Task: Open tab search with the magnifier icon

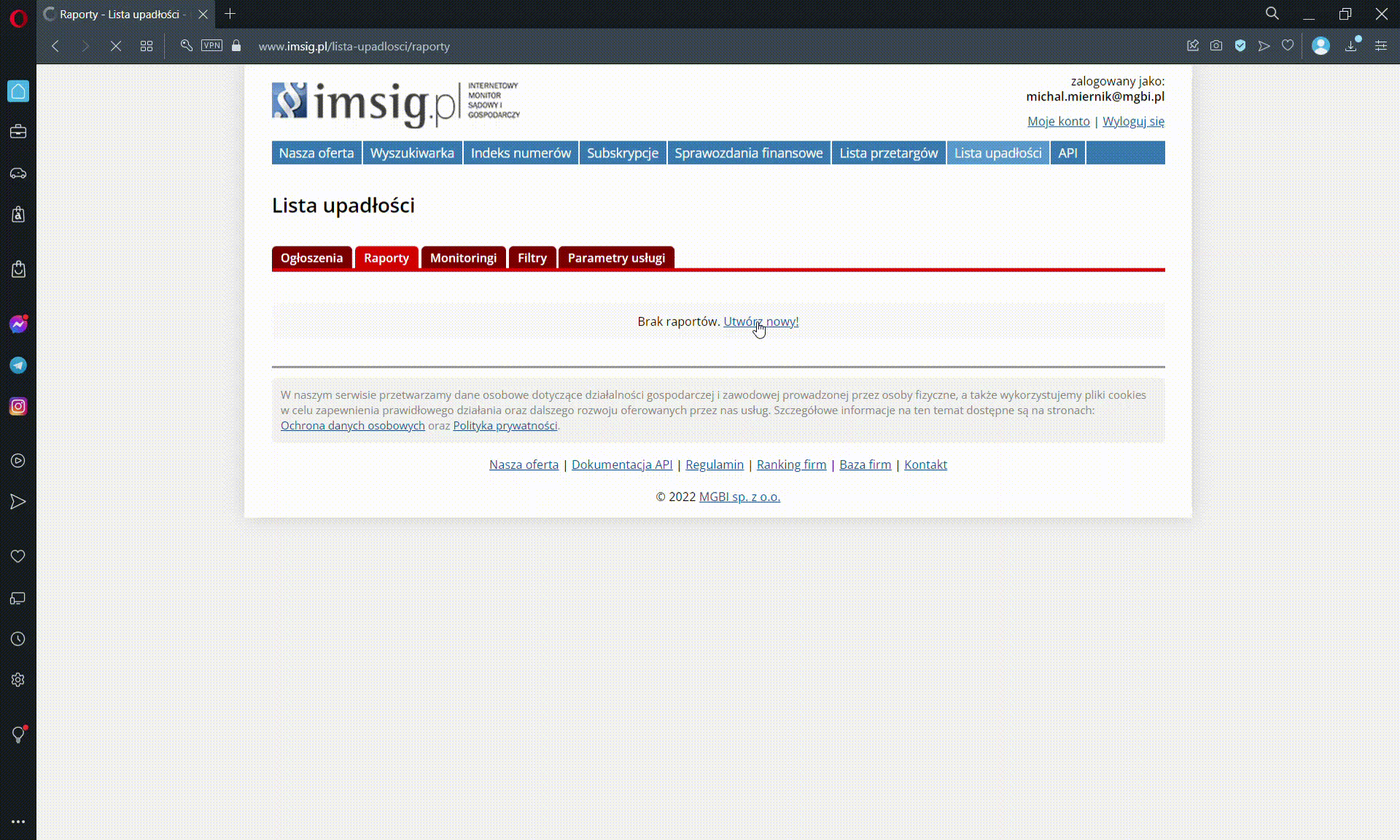Action: (1272, 13)
